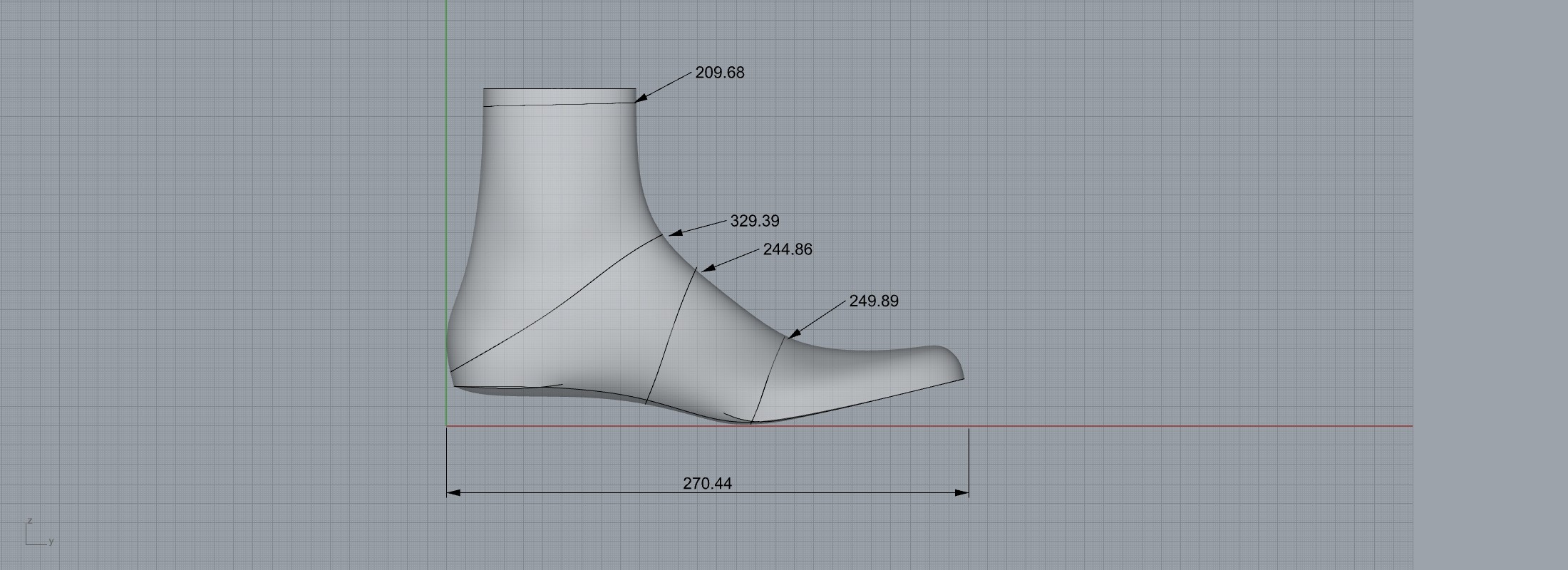Viewport: 1568px width, 570px height.
Task: Select the 270.44 length dimension text
Action: point(707,483)
